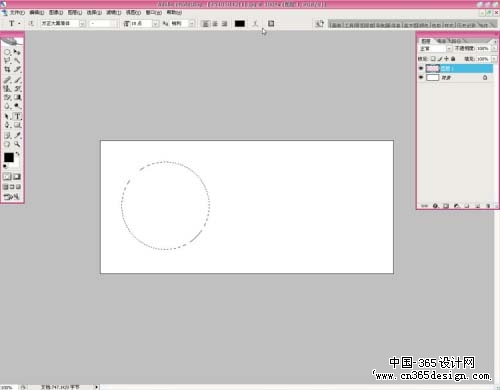Open the last menu in the menu bar
The width and height of the screenshot is (500, 390).
[x=174, y=13]
